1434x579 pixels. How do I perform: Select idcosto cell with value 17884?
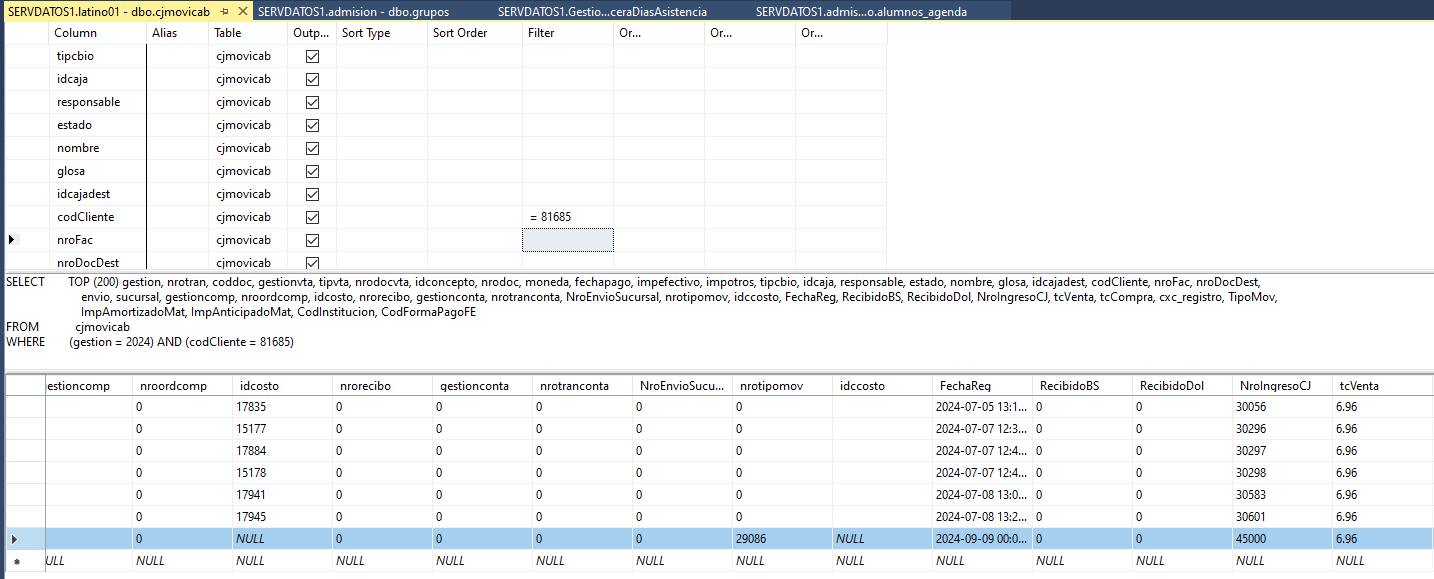(x=282, y=451)
